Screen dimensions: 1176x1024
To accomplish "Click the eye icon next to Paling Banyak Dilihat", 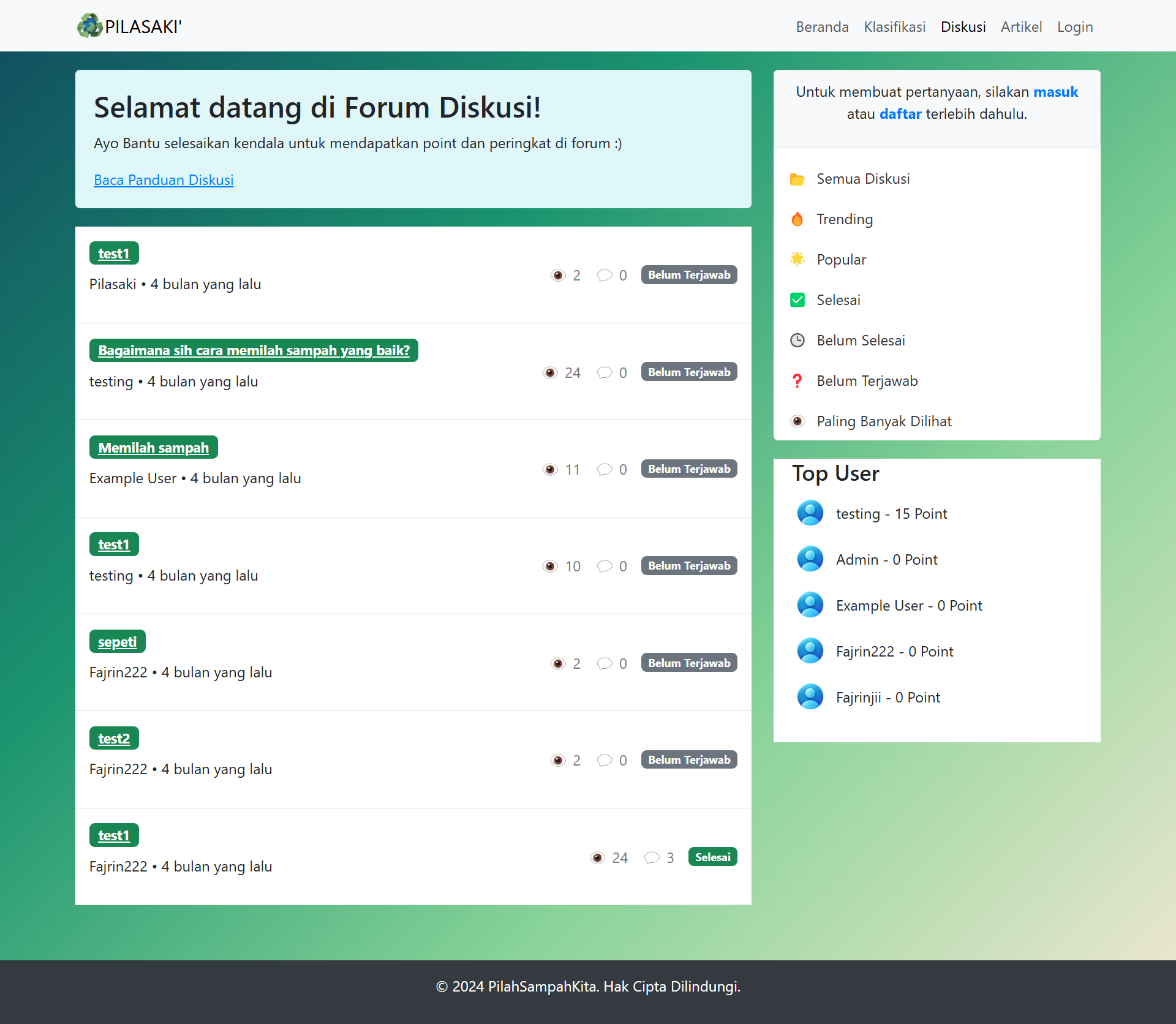I will (x=797, y=421).
